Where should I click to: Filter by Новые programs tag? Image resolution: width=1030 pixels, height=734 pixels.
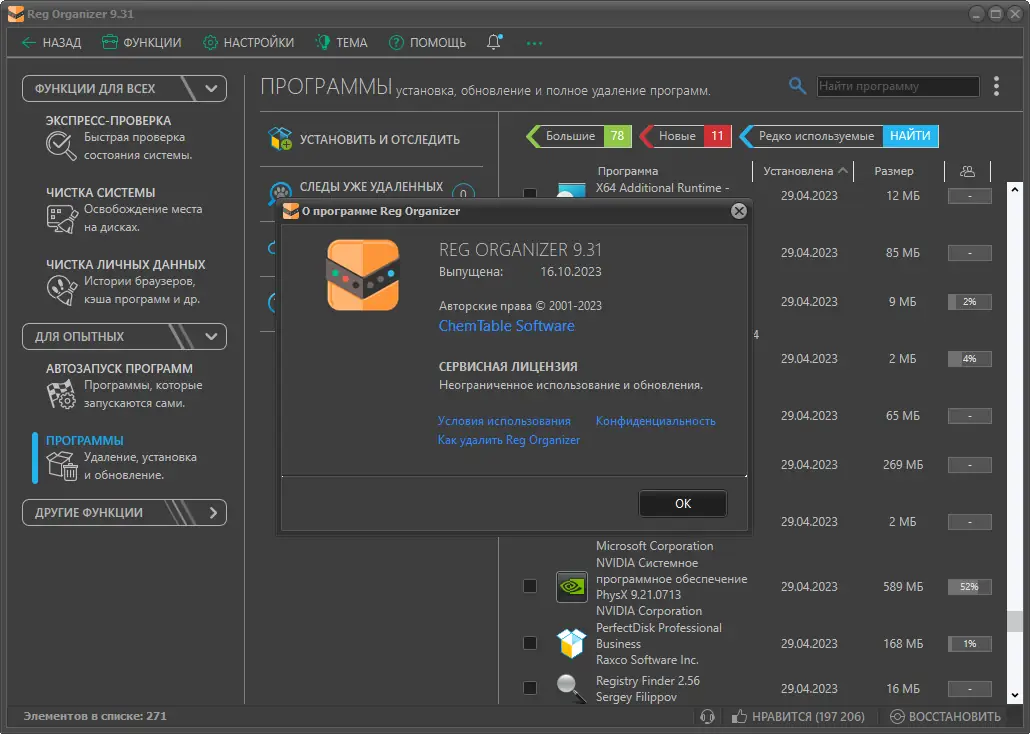click(685, 136)
